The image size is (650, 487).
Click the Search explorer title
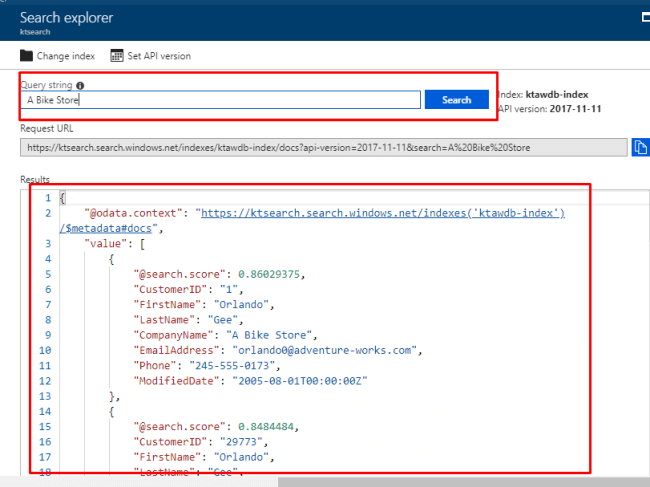click(66, 17)
